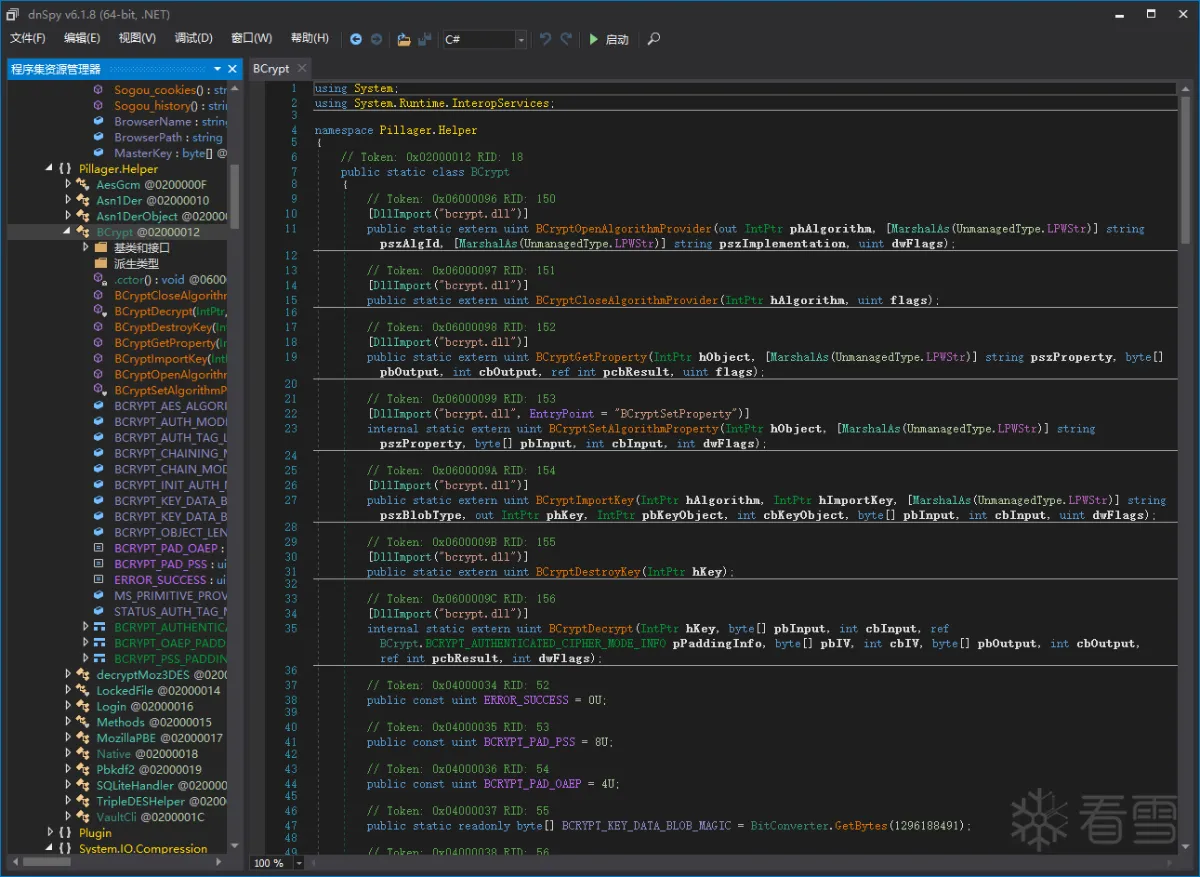Image resolution: width=1200 pixels, height=877 pixels.
Task: Click the undo arrow icon
Action: click(545, 40)
